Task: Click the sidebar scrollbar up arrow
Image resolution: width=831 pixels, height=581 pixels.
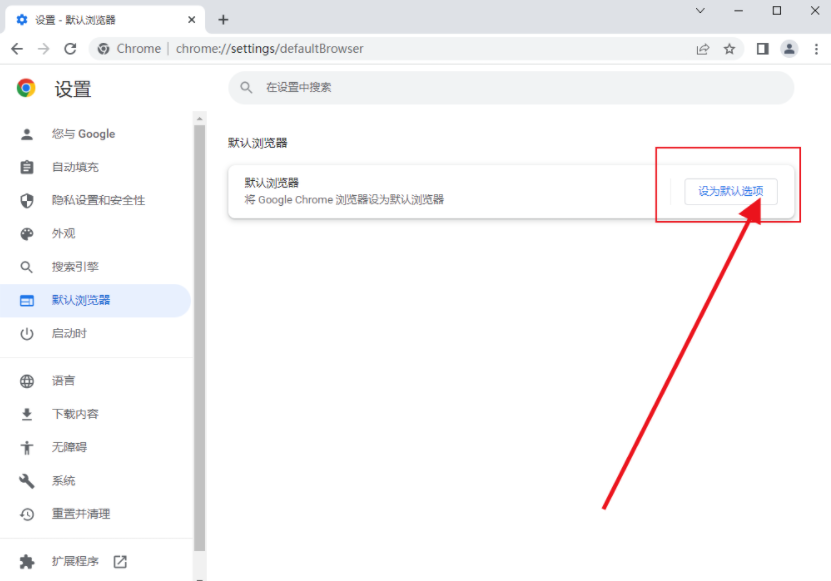Action: pos(199,119)
